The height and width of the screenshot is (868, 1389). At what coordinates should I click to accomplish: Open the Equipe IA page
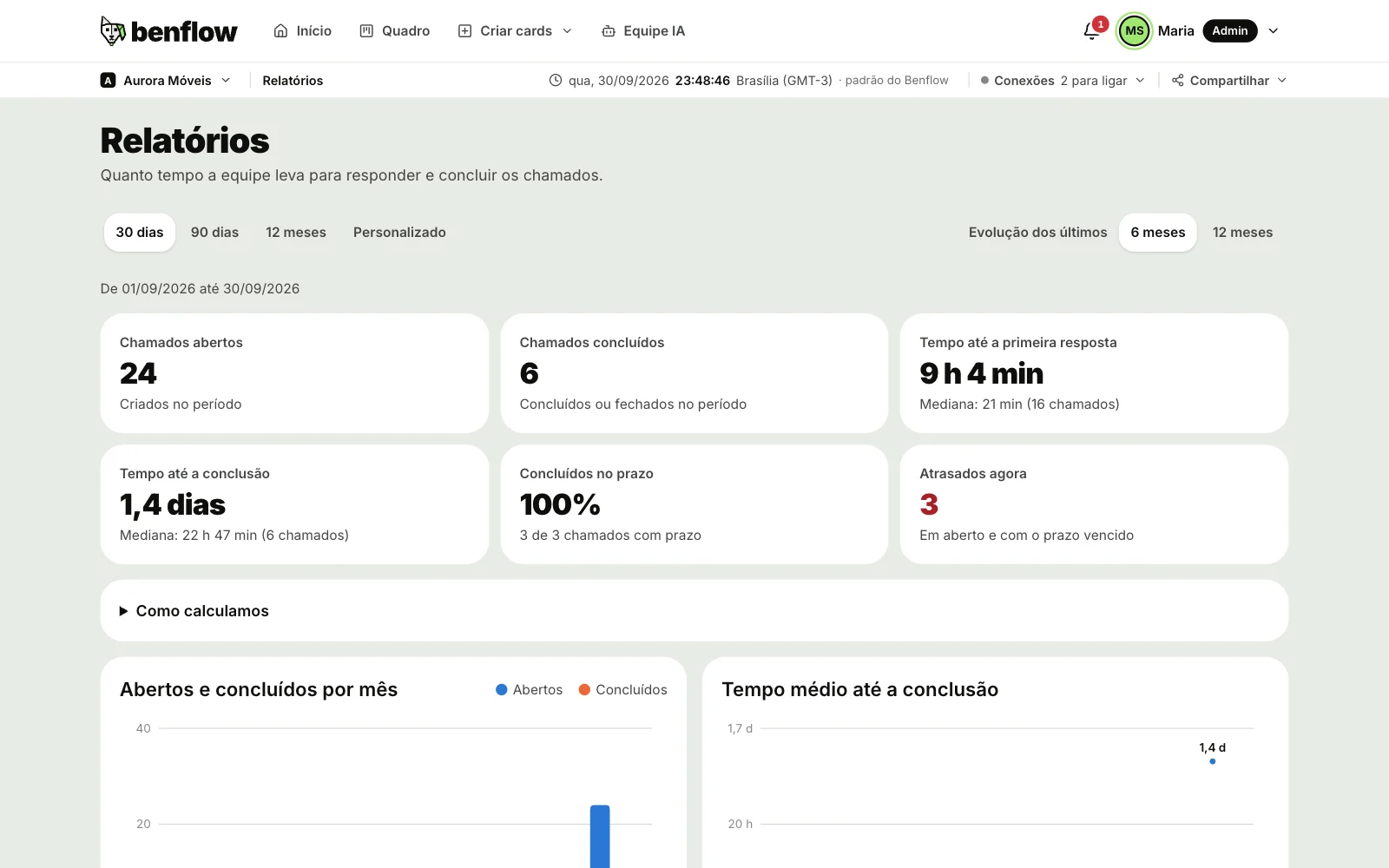(643, 31)
